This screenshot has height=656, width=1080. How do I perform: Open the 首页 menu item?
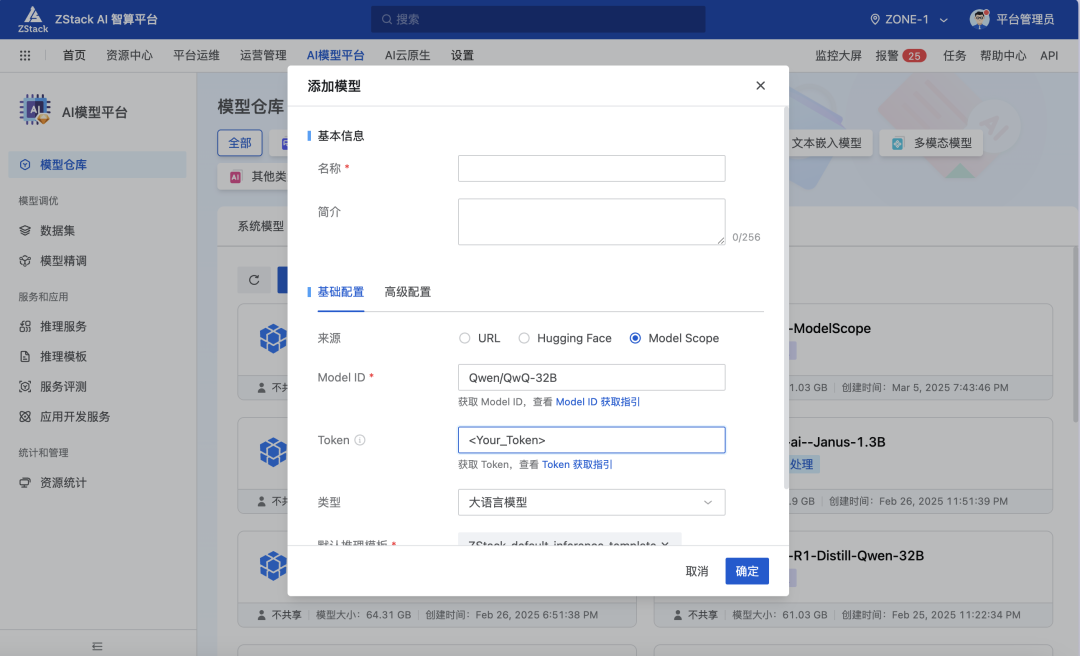[74, 55]
